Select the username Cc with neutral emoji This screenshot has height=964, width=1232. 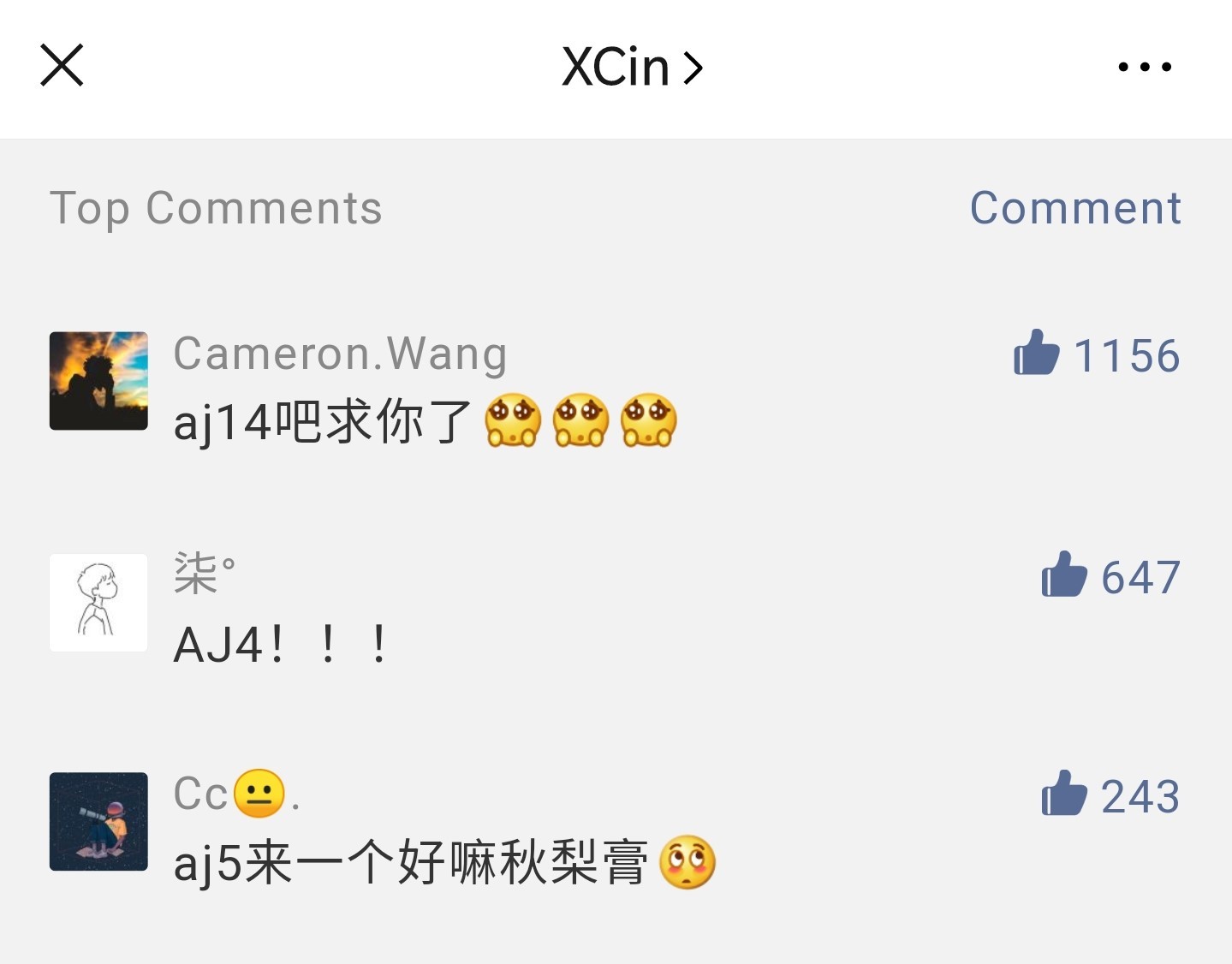click(x=237, y=794)
